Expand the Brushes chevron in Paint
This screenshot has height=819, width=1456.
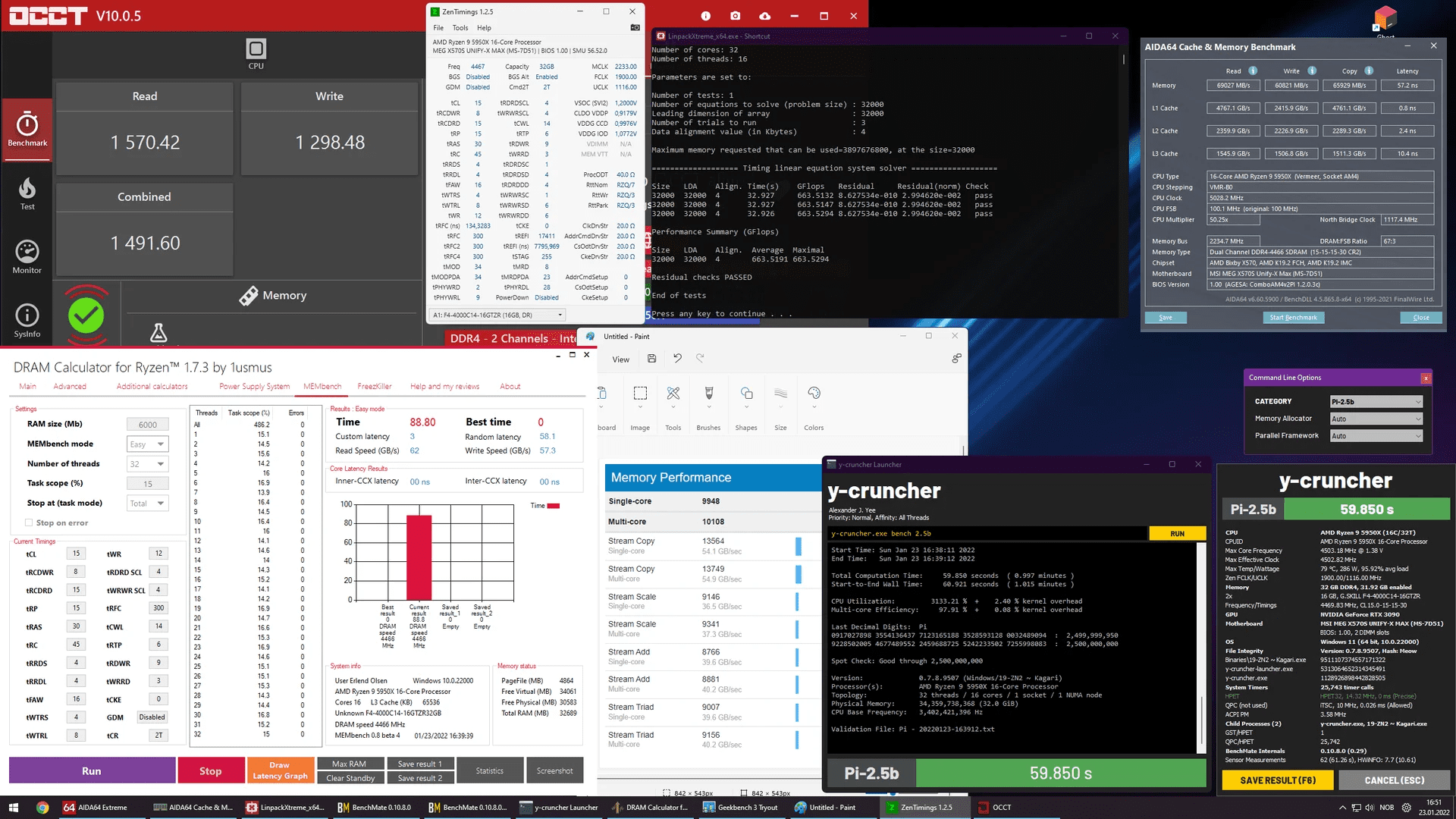709,407
